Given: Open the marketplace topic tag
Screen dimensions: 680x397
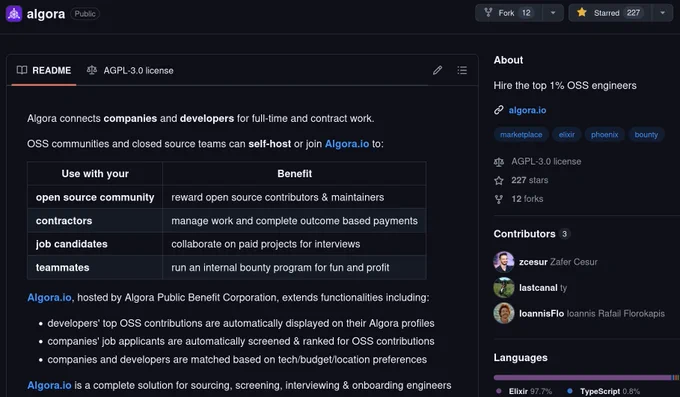Looking at the screenshot, I should (521, 135).
